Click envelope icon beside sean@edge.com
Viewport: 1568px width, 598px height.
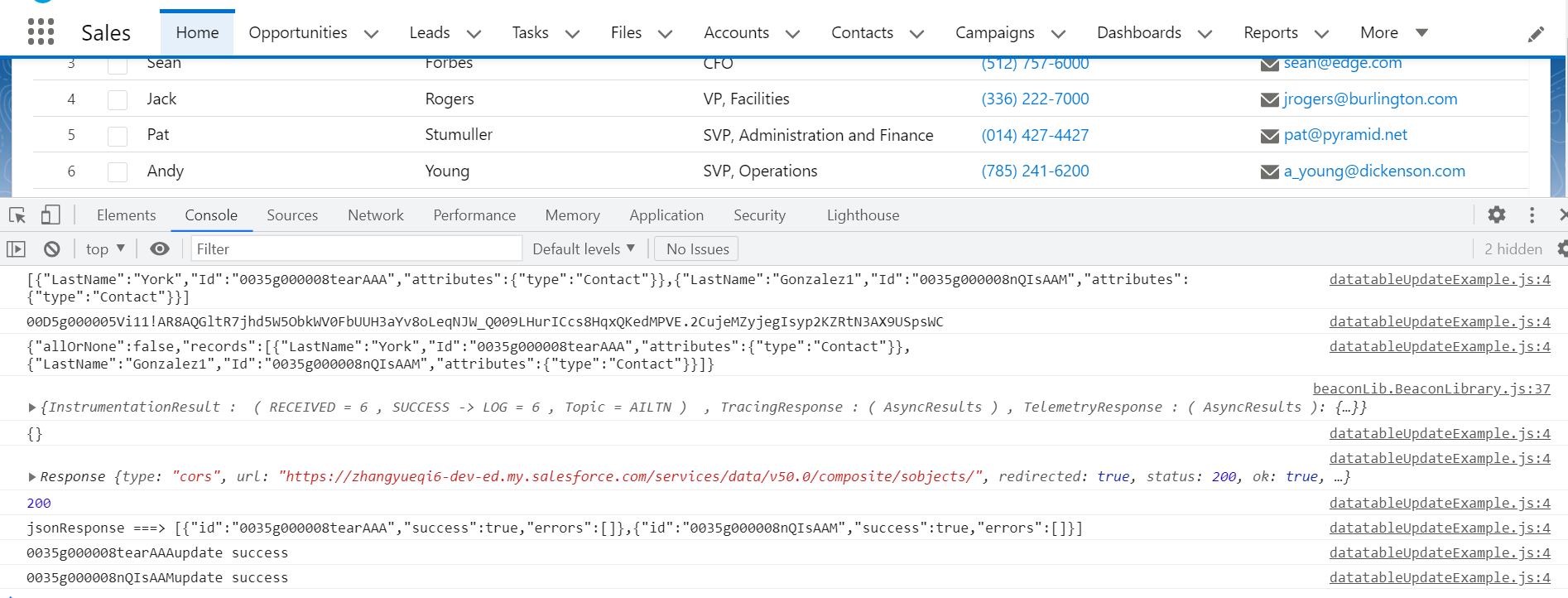(x=1269, y=65)
